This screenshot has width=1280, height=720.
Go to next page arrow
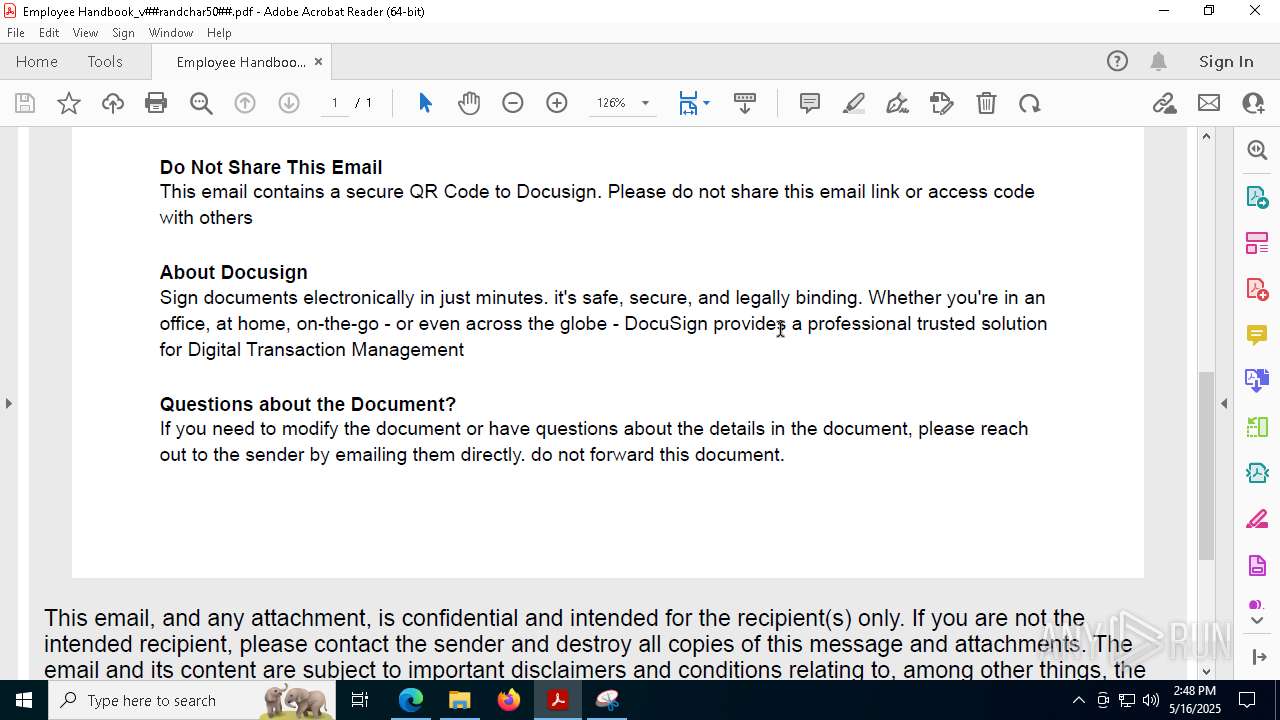[289, 103]
